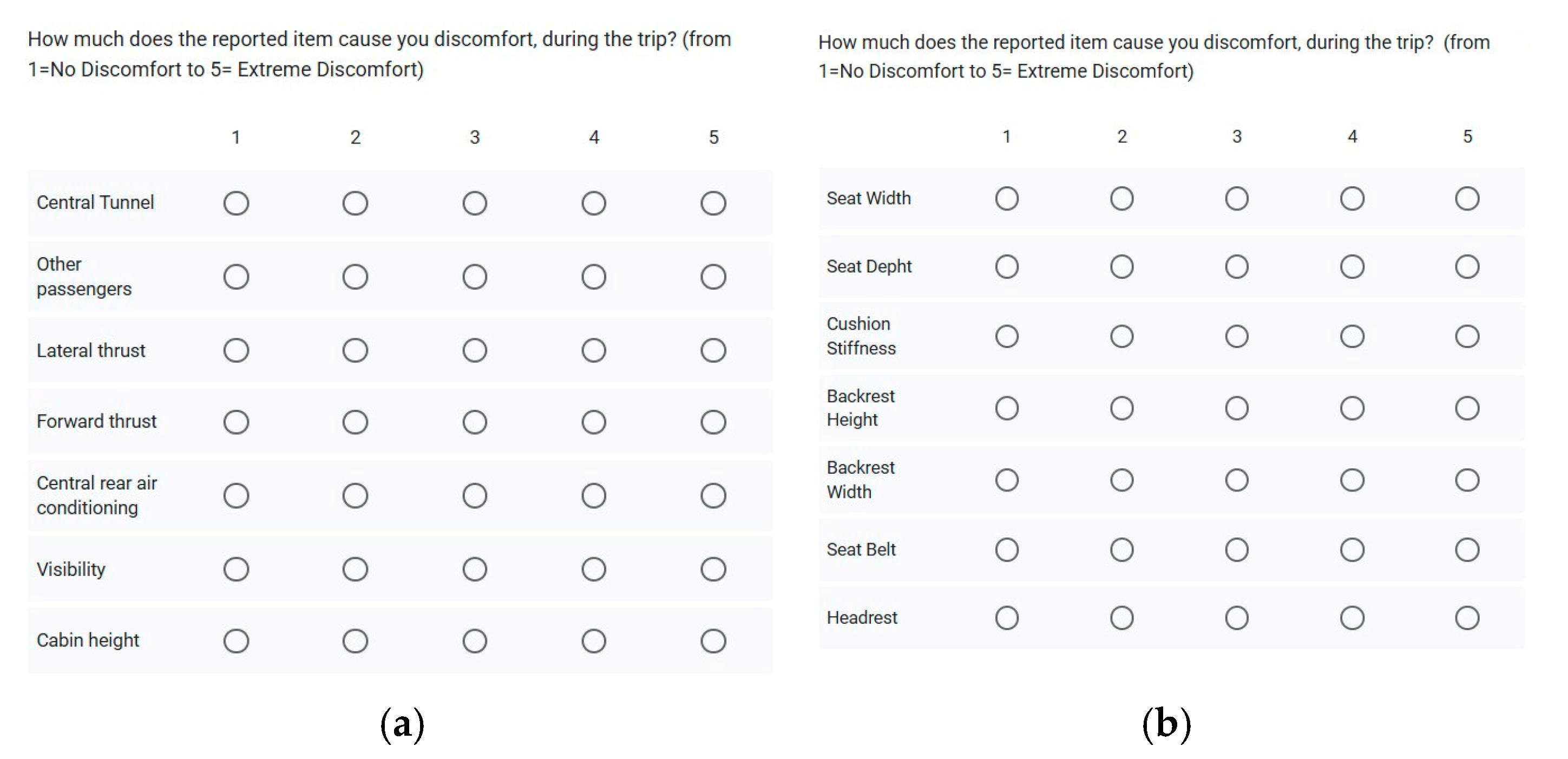Rate Central rear air conditioning as 5

[713, 495]
